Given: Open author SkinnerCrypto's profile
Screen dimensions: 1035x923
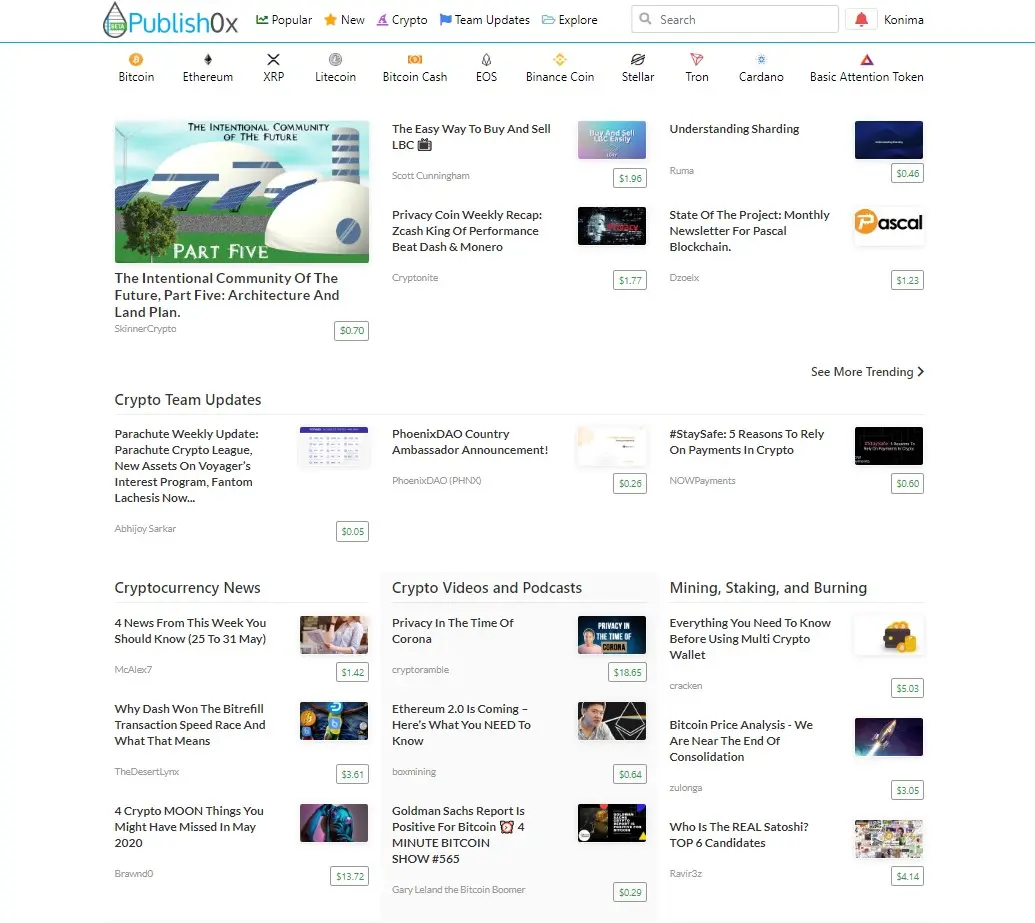Looking at the screenshot, I should [x=145, y=329].
